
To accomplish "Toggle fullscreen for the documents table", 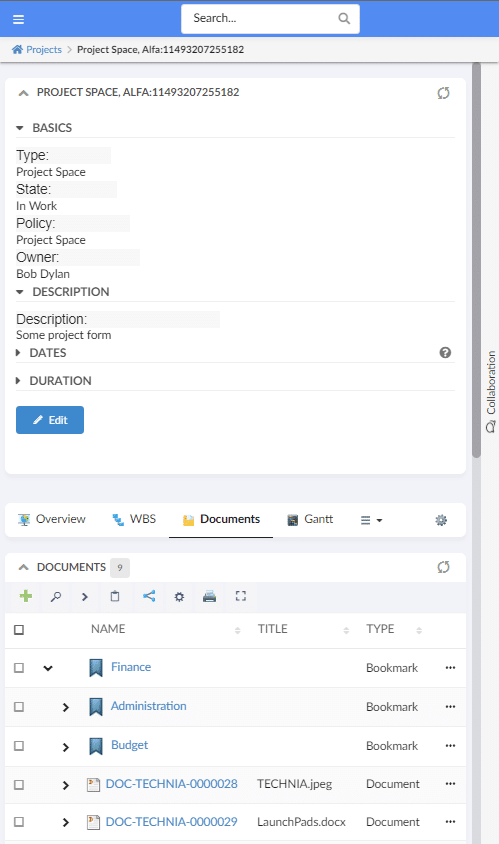I will coord(241,596).
